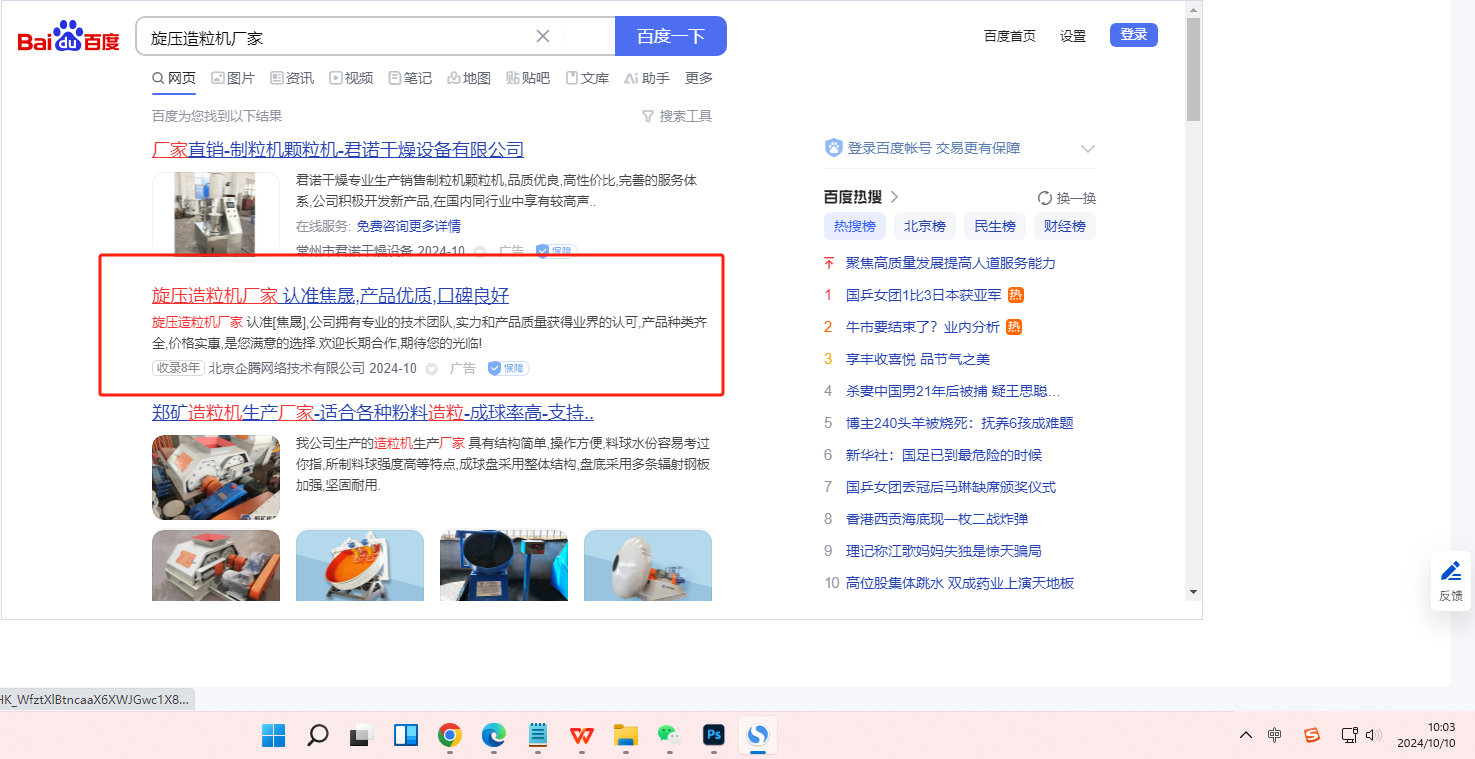1475x759 pixels.
Task: Click the 收录8年 tag
Action: pos(178,368)
